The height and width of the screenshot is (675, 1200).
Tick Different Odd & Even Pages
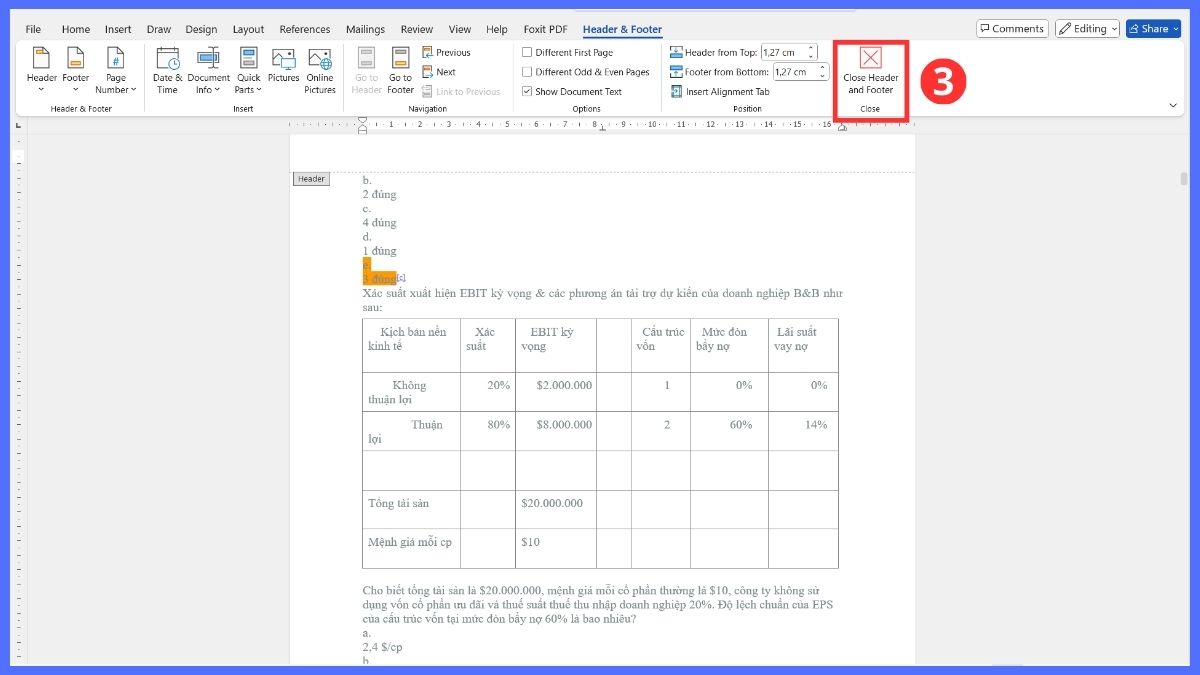[527, 72]
